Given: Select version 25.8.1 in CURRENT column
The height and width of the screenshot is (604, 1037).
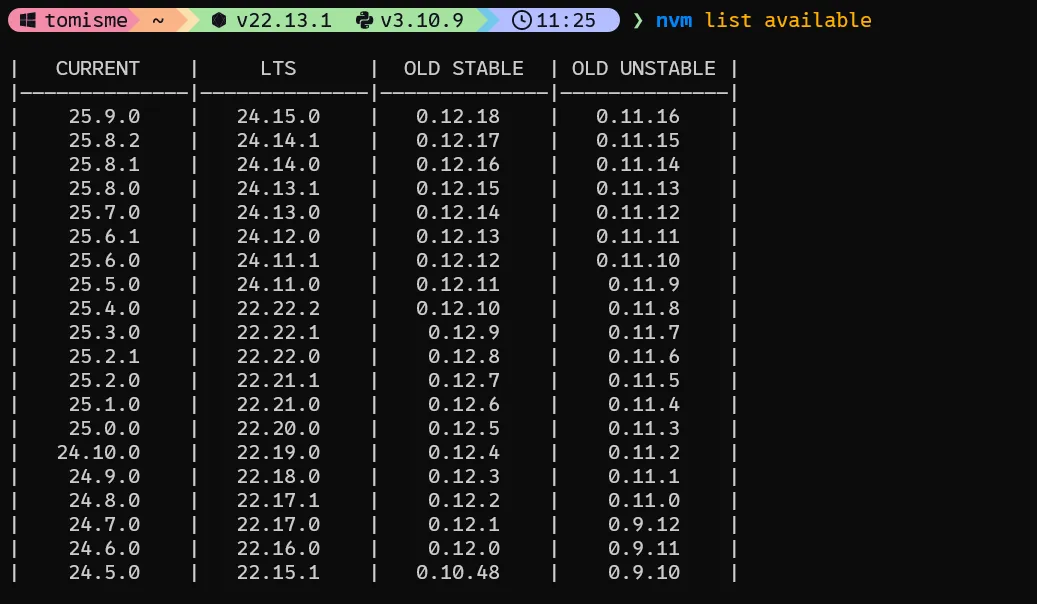Looking at the screenshot, I should click(104, 164).
